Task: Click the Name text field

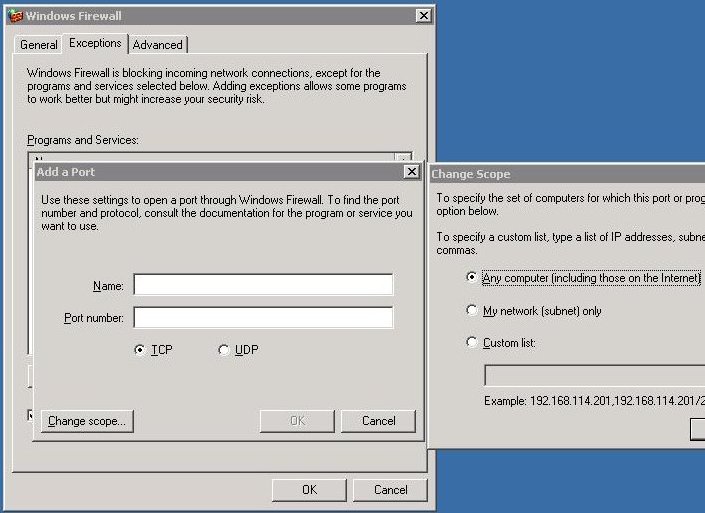Action: 263,286
